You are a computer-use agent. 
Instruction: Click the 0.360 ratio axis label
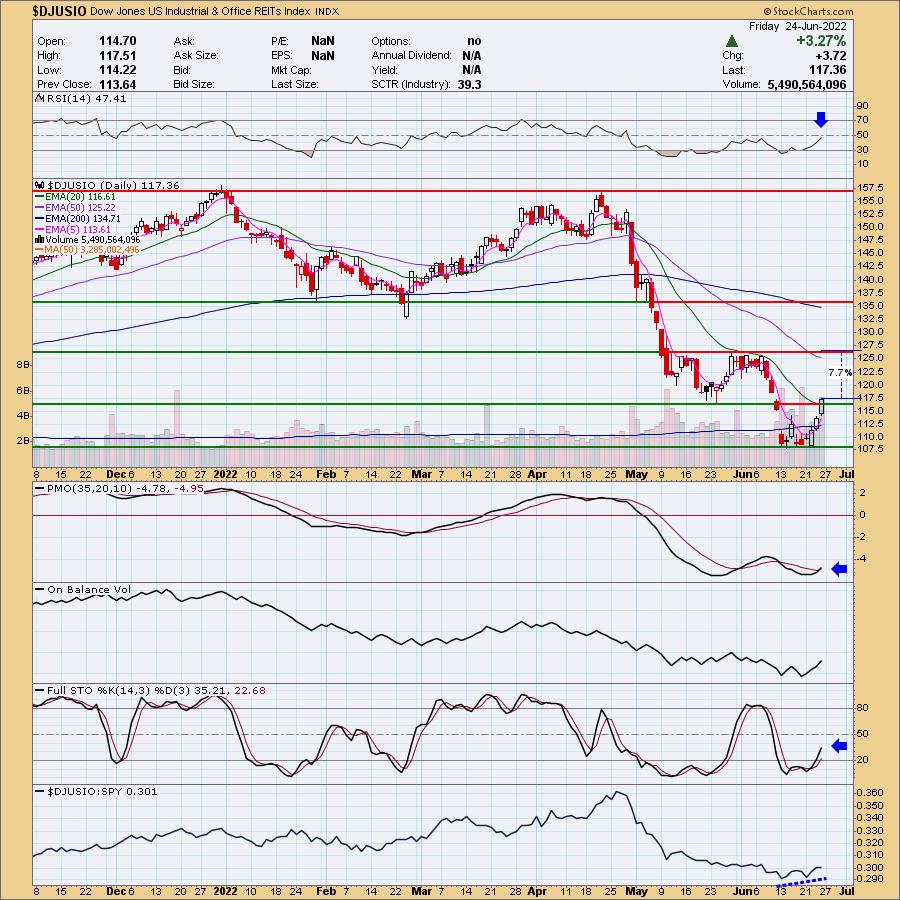click(x=870, y=793)
